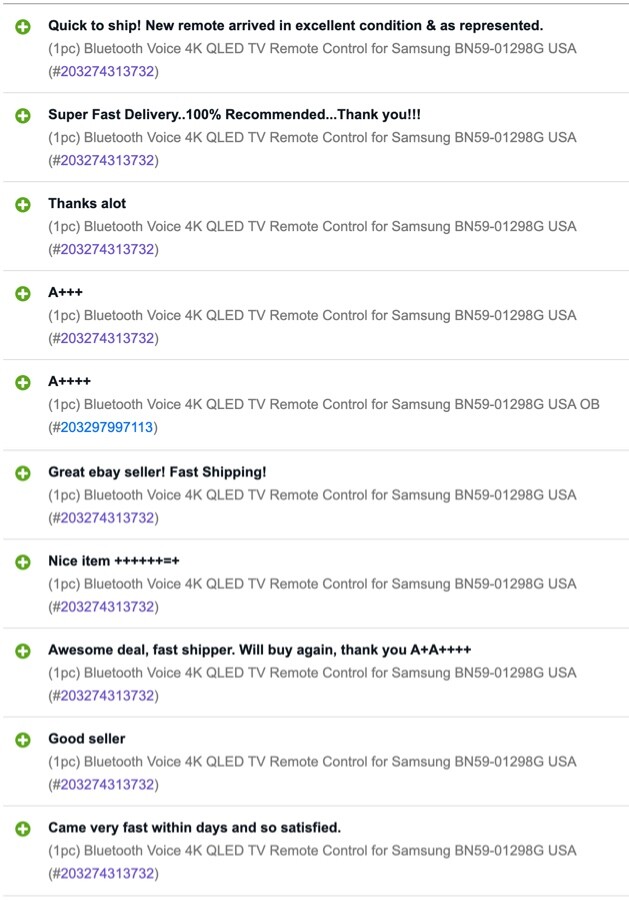This screenshot has height=900, width=629.
Task: Click positive icon next to 'Good seller'
Action: (23, 740)
